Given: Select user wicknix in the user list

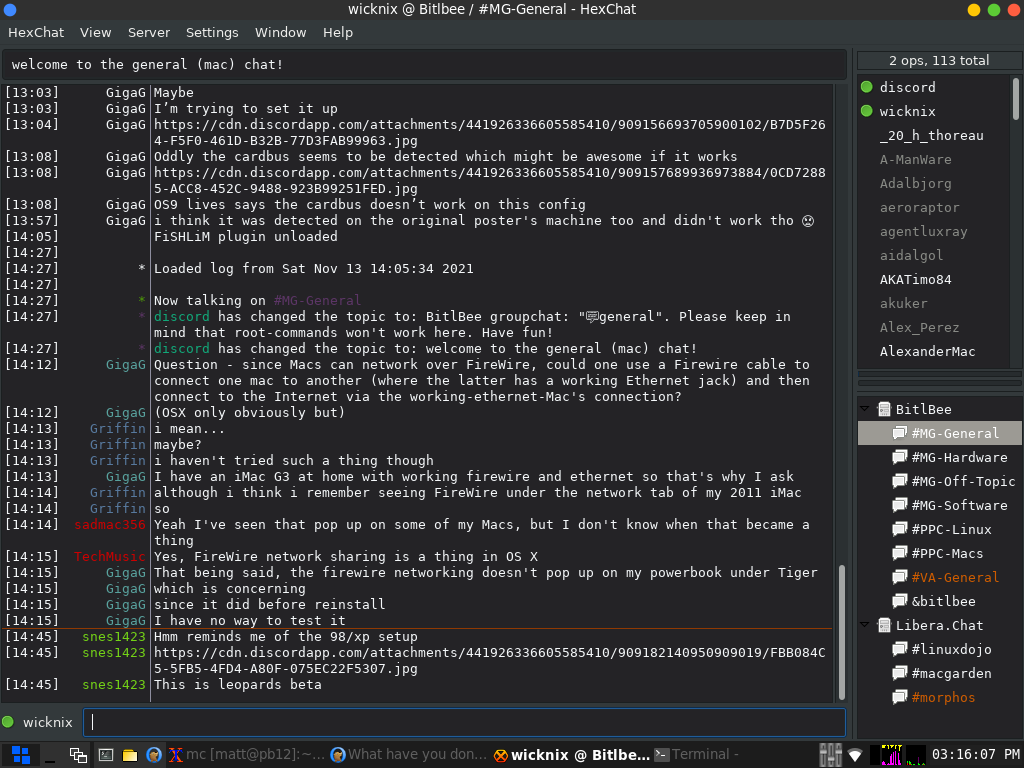Looking at the screenshot, I should (x=908, y=112).
